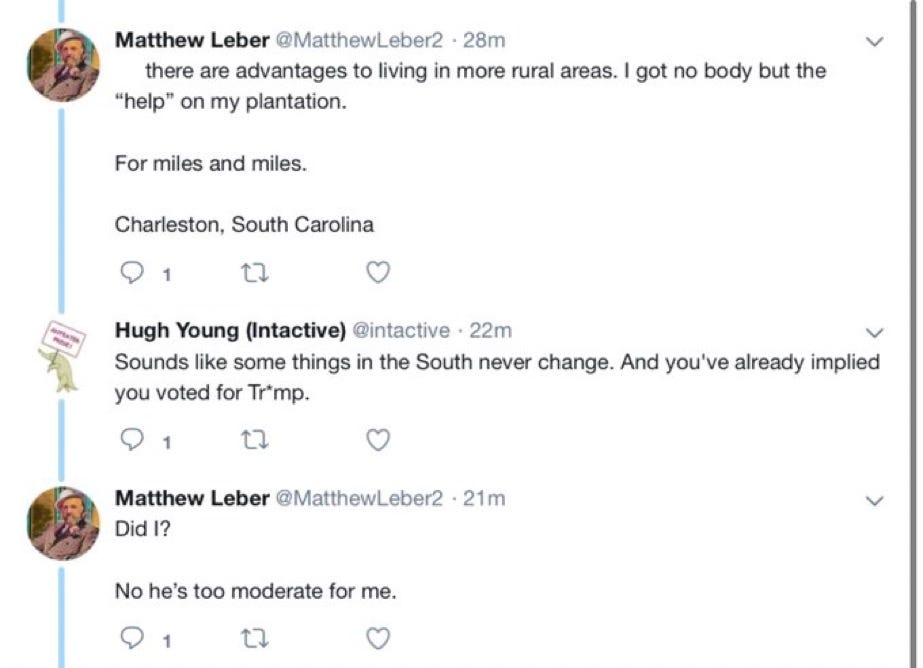Click the 28m timestamp link
Screen dimensions: 923x668
click(485, 41)
